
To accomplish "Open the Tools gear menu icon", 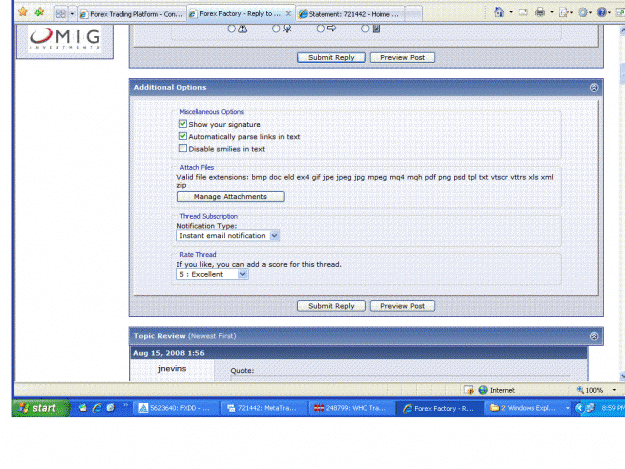I will point(583,13).
